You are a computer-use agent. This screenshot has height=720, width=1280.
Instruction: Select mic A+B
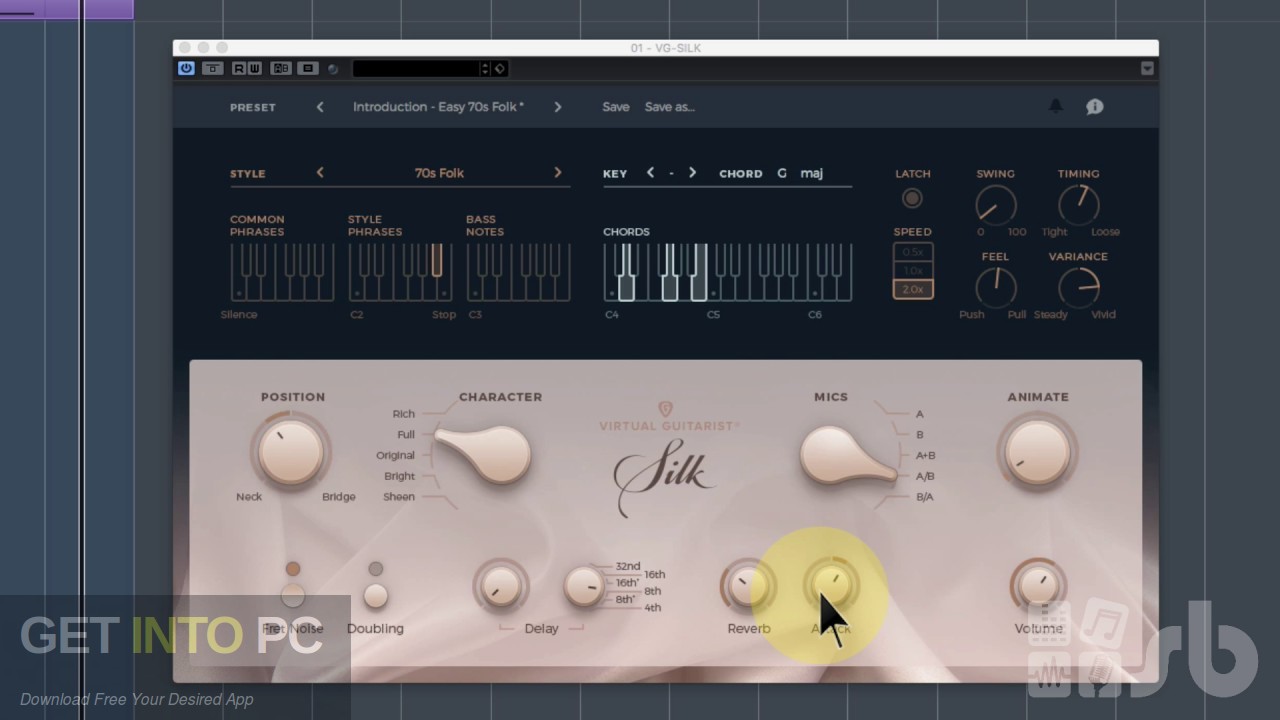click(x=926, y=455)
